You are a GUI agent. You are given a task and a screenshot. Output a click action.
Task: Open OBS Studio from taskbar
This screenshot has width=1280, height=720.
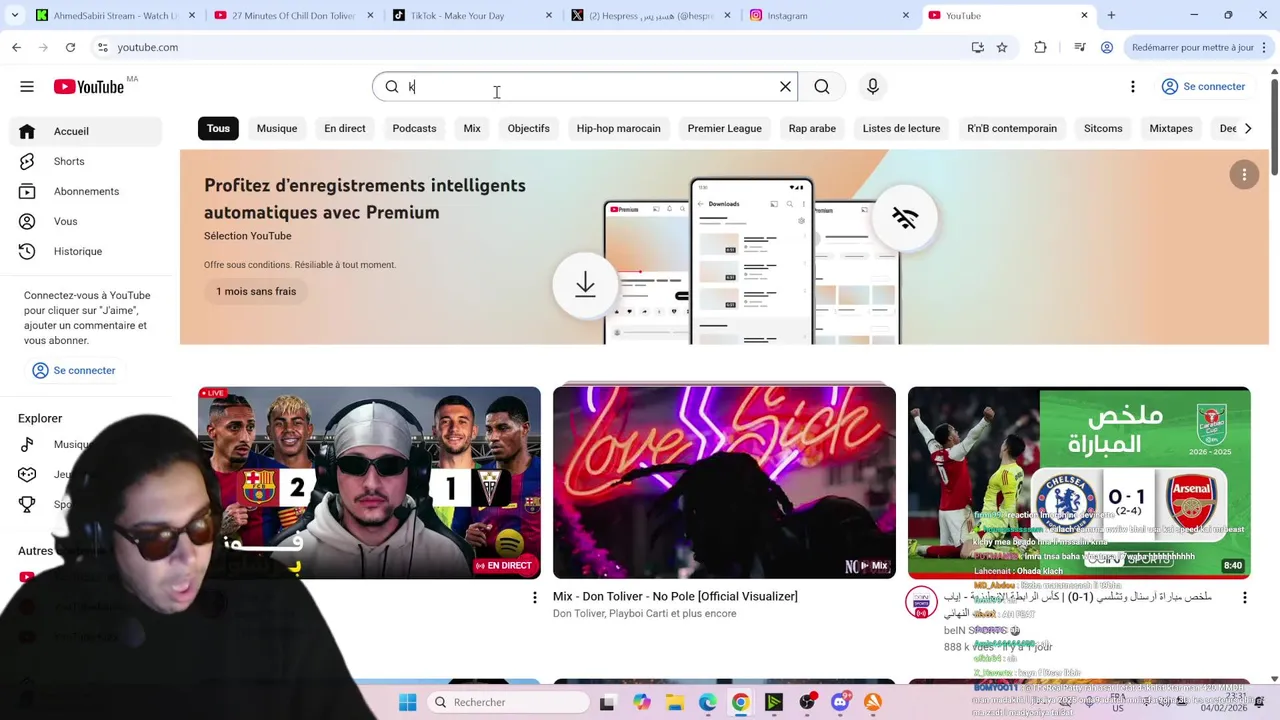(807, 702)
